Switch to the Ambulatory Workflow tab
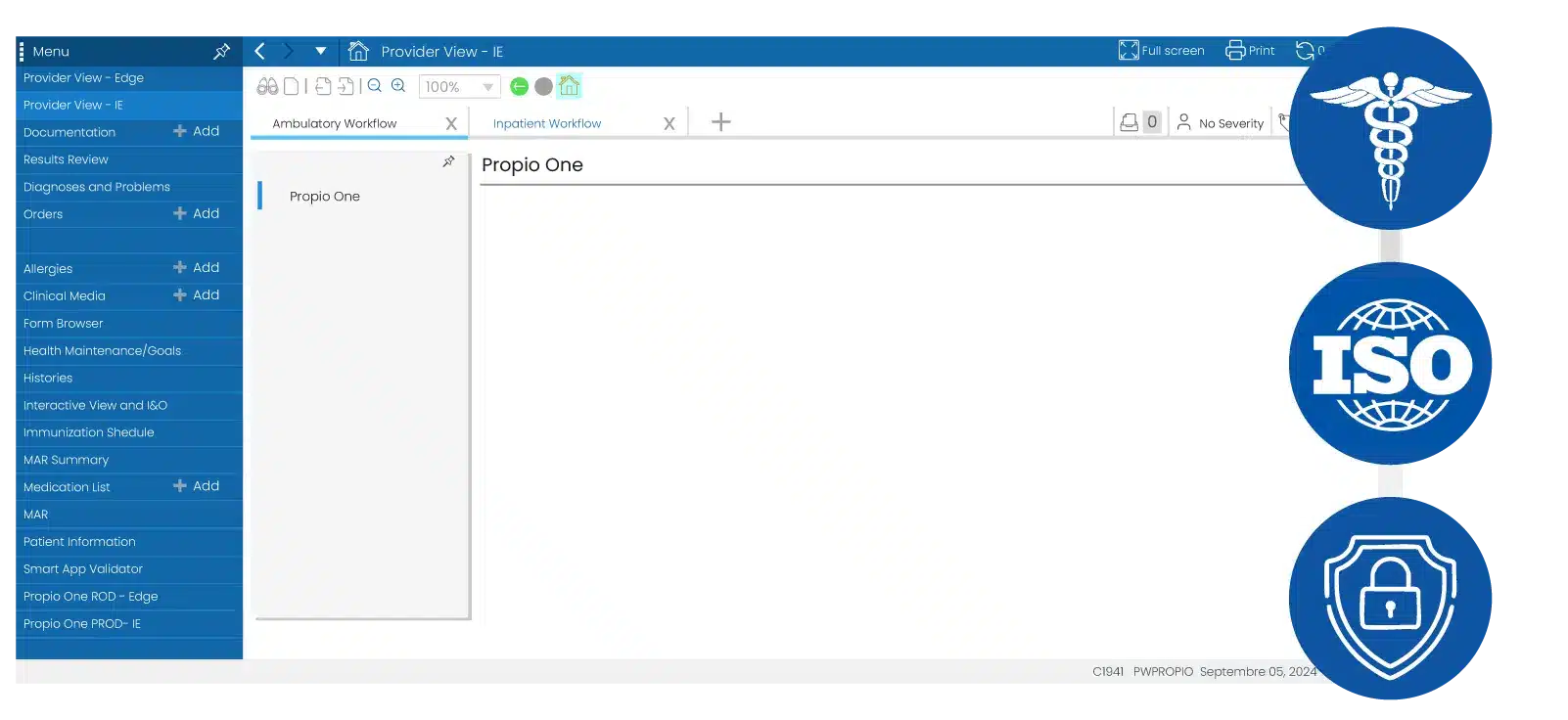This screenshot has width=1568, height=720. click(335, 124)
